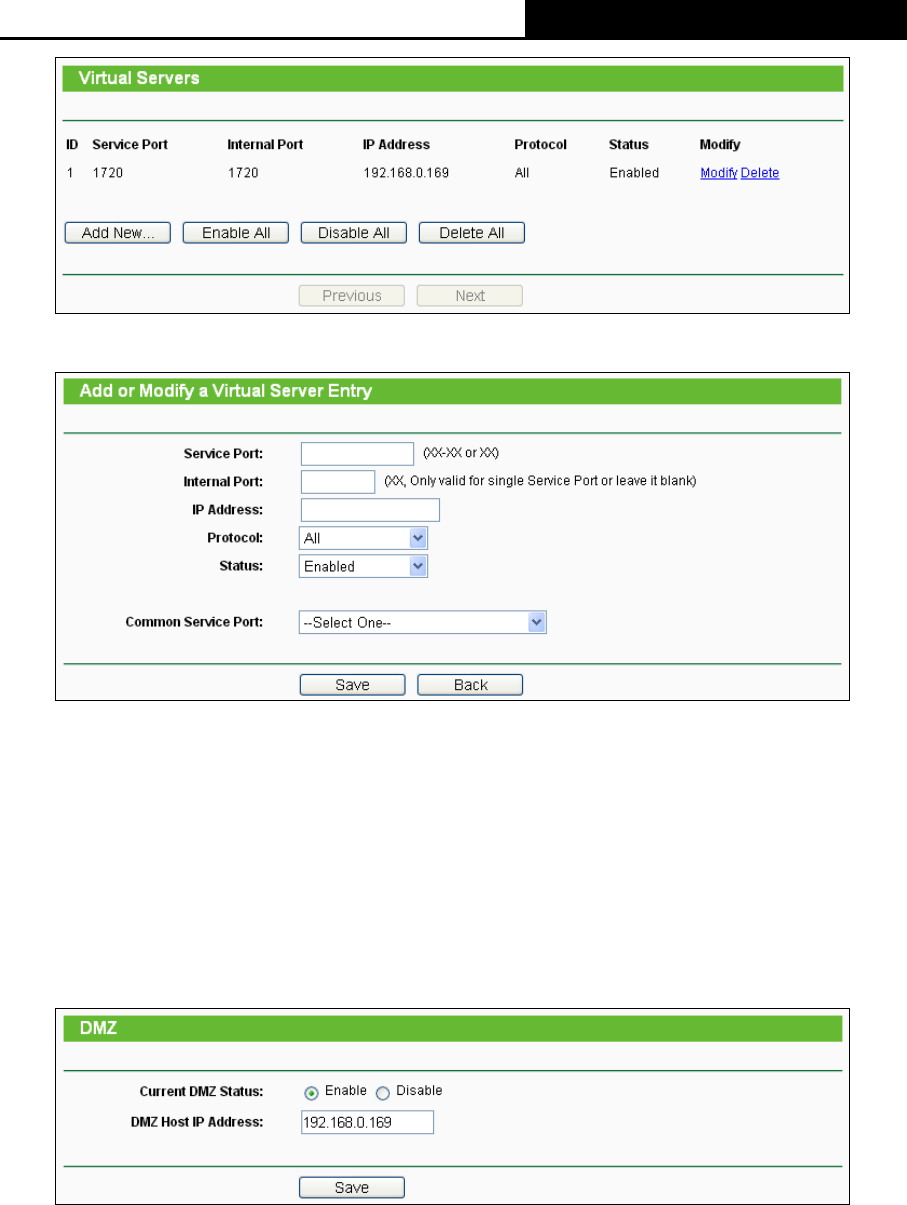Screen dimensions: 907x1205
Task: Expand Common Service Port dropdown
Action: click(x=423, y=622)
